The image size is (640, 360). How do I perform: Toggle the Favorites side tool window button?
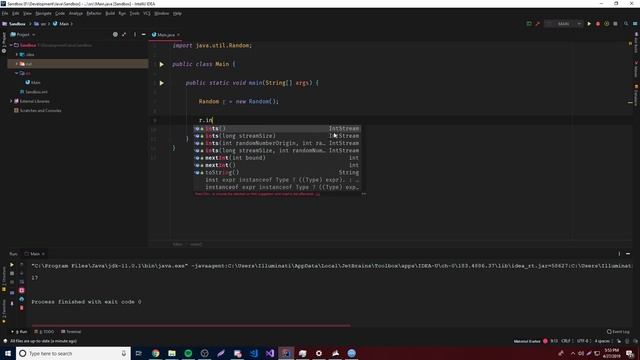(4, 312)
